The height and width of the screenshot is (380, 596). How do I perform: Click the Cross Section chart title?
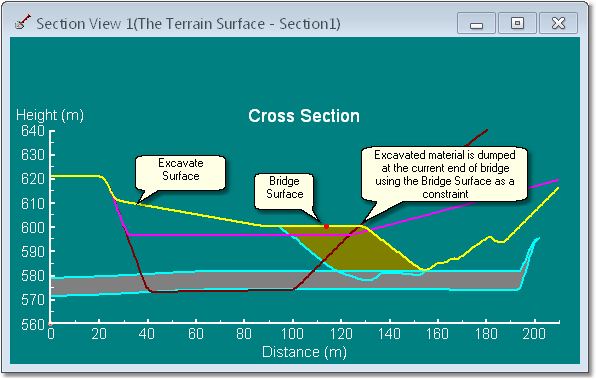point(304,116)
